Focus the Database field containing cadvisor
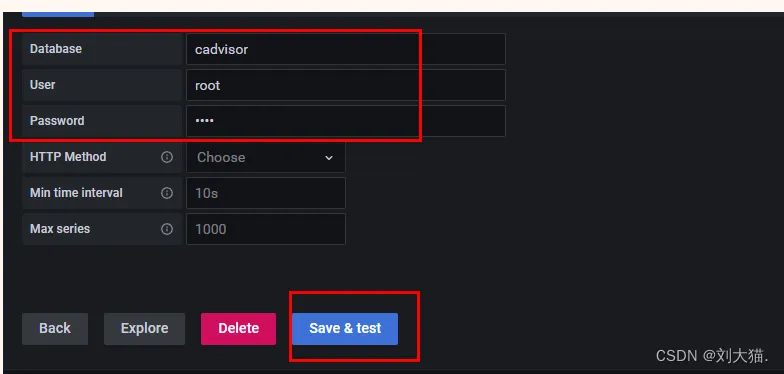784x374 pixels. point(346,49)
